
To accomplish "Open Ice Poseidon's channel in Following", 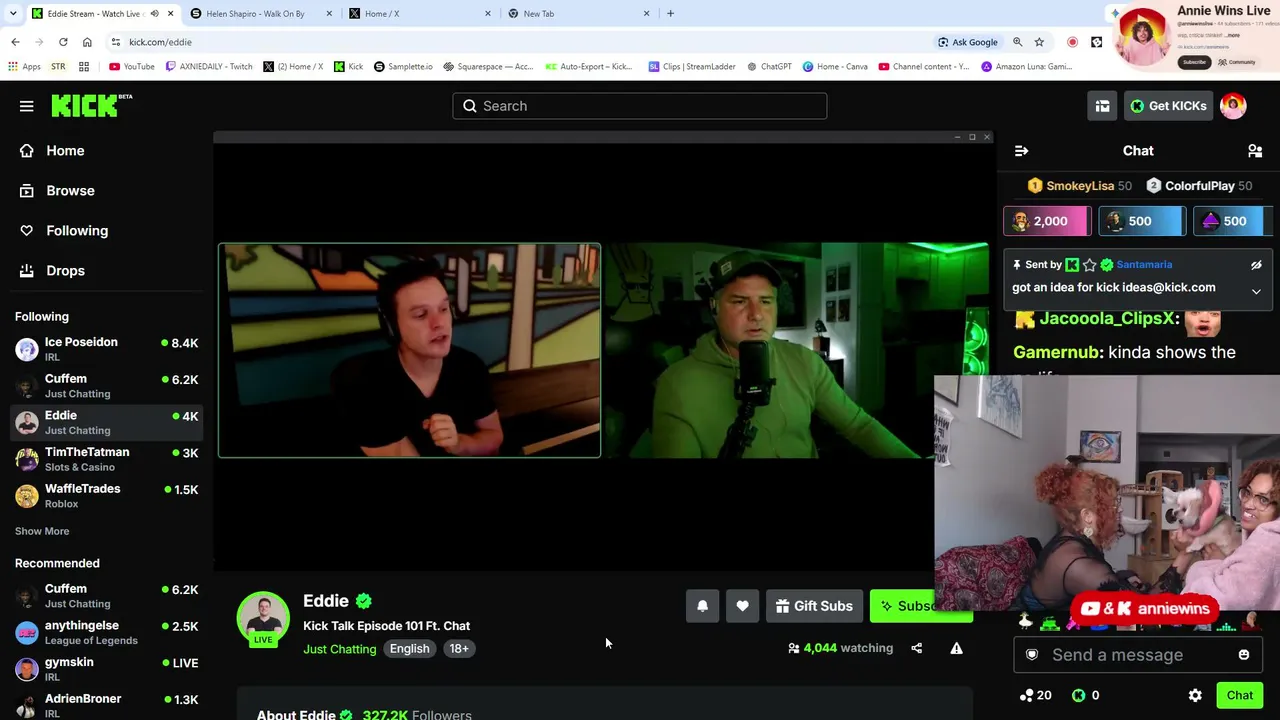I will point(107,349).
